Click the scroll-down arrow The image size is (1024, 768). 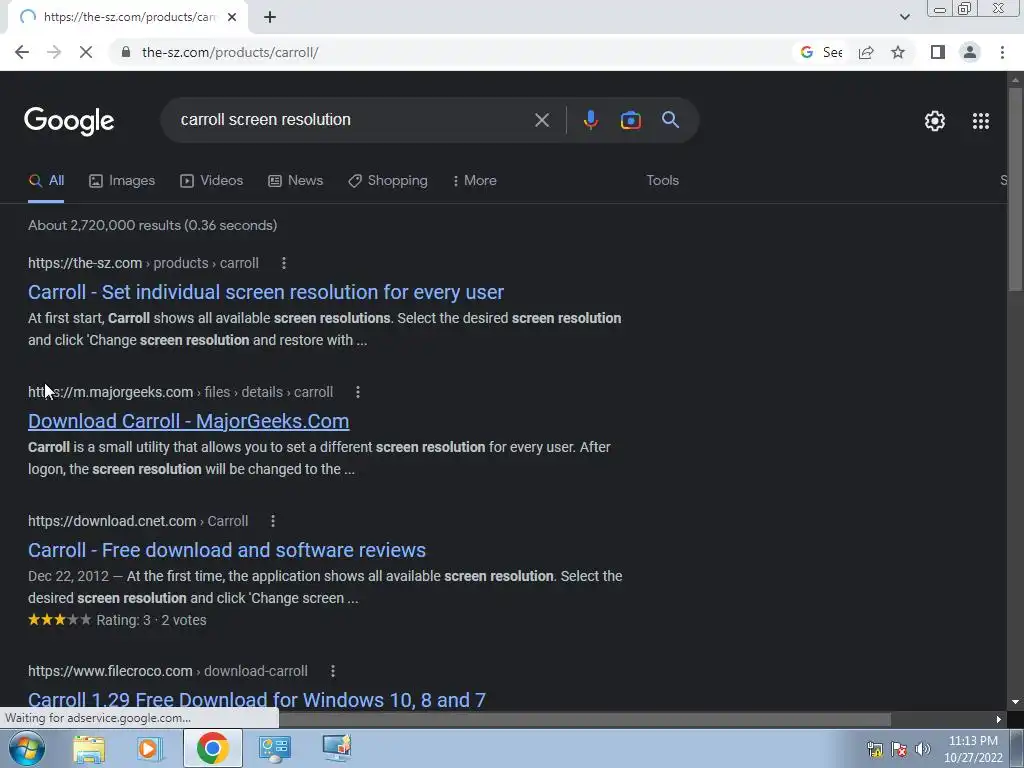click(1015, 702)
